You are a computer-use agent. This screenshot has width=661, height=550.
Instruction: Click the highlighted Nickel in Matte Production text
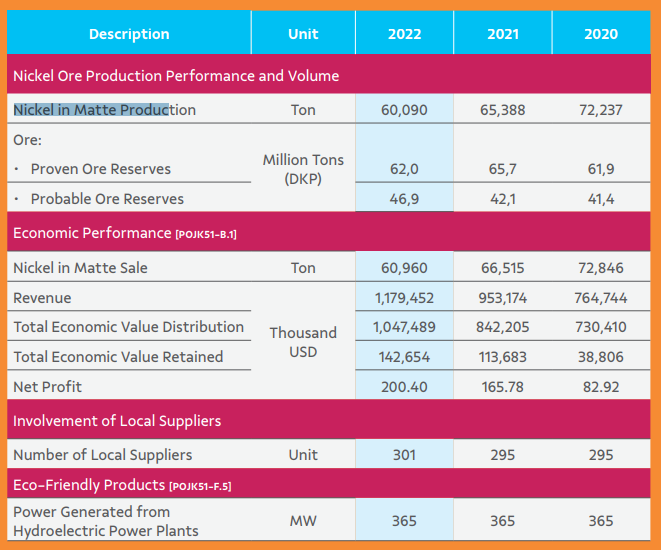click(x=104, y=110)
